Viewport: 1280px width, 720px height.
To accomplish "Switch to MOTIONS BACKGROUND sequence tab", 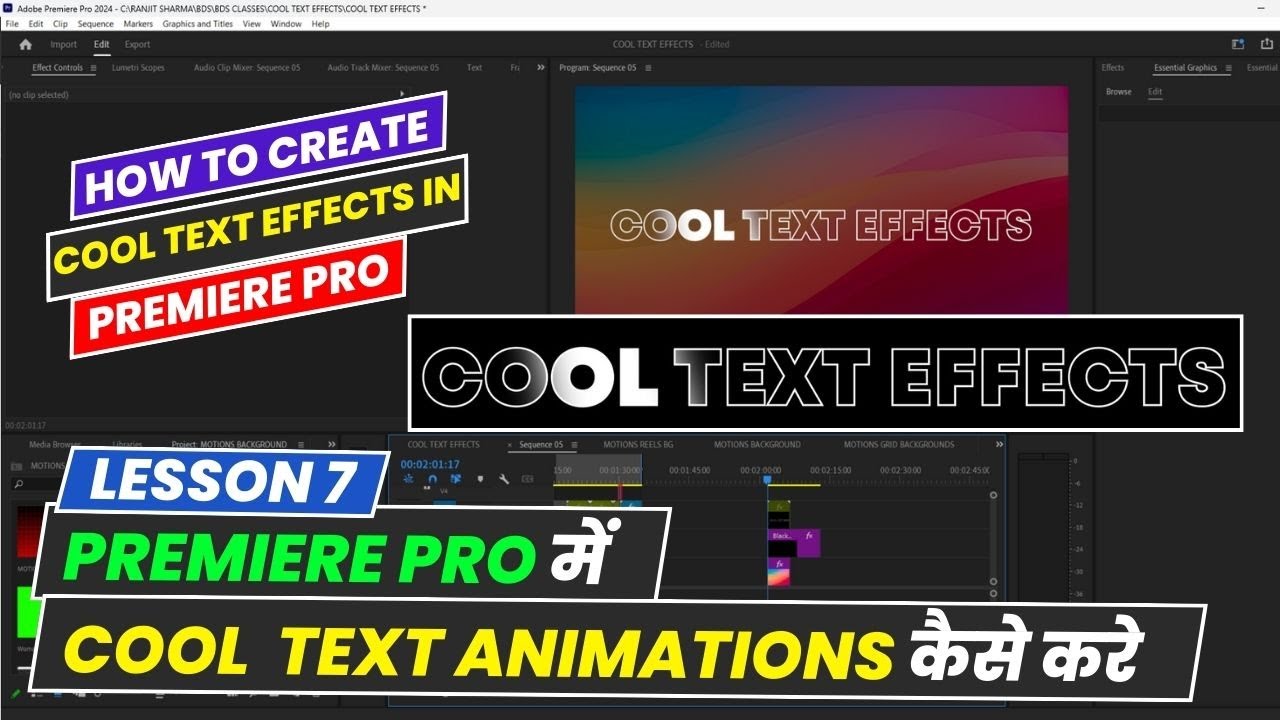I will click(x=757, y=445).
